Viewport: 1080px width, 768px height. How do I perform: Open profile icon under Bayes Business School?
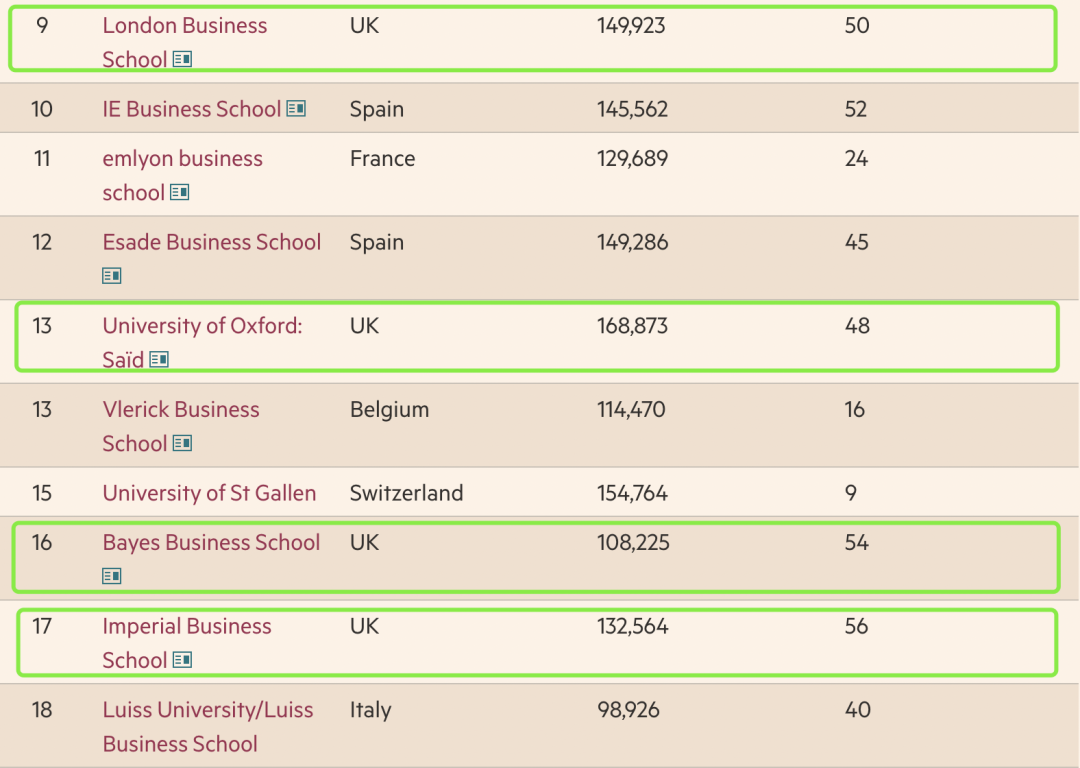click(x=112, y=576)
